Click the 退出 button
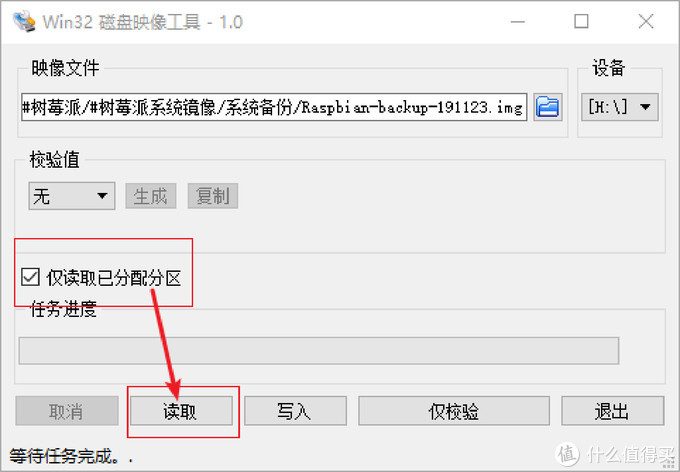This screenshot has height=472, width=680. coord(612,411)
